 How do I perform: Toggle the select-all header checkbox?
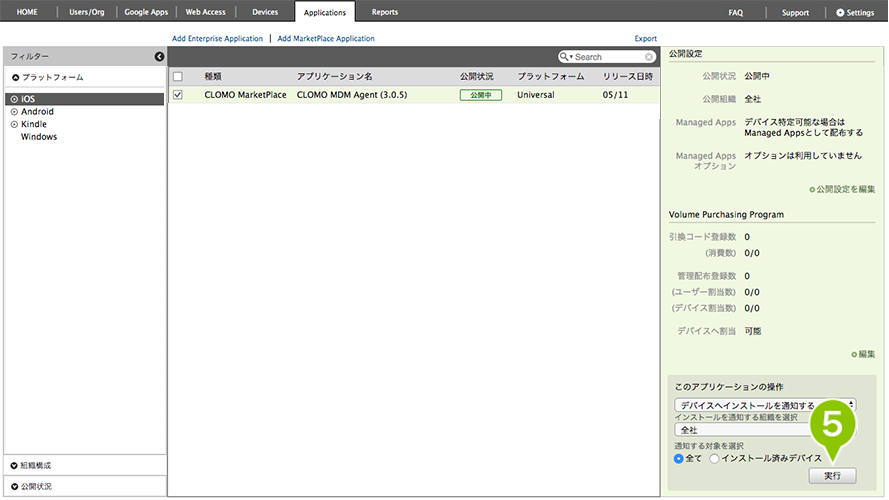178,76
